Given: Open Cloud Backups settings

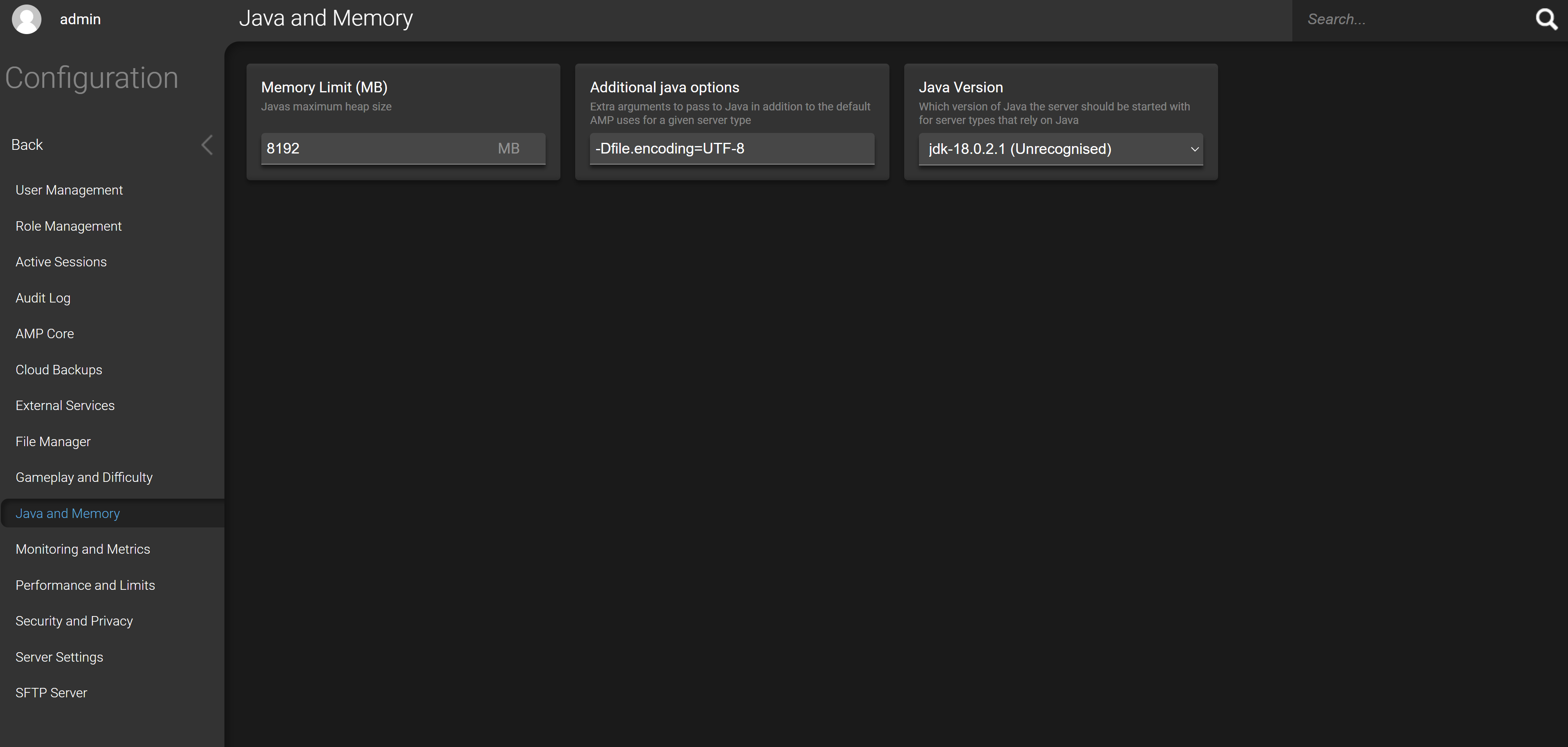Looking at the screenshot, I should pos(112,369).
